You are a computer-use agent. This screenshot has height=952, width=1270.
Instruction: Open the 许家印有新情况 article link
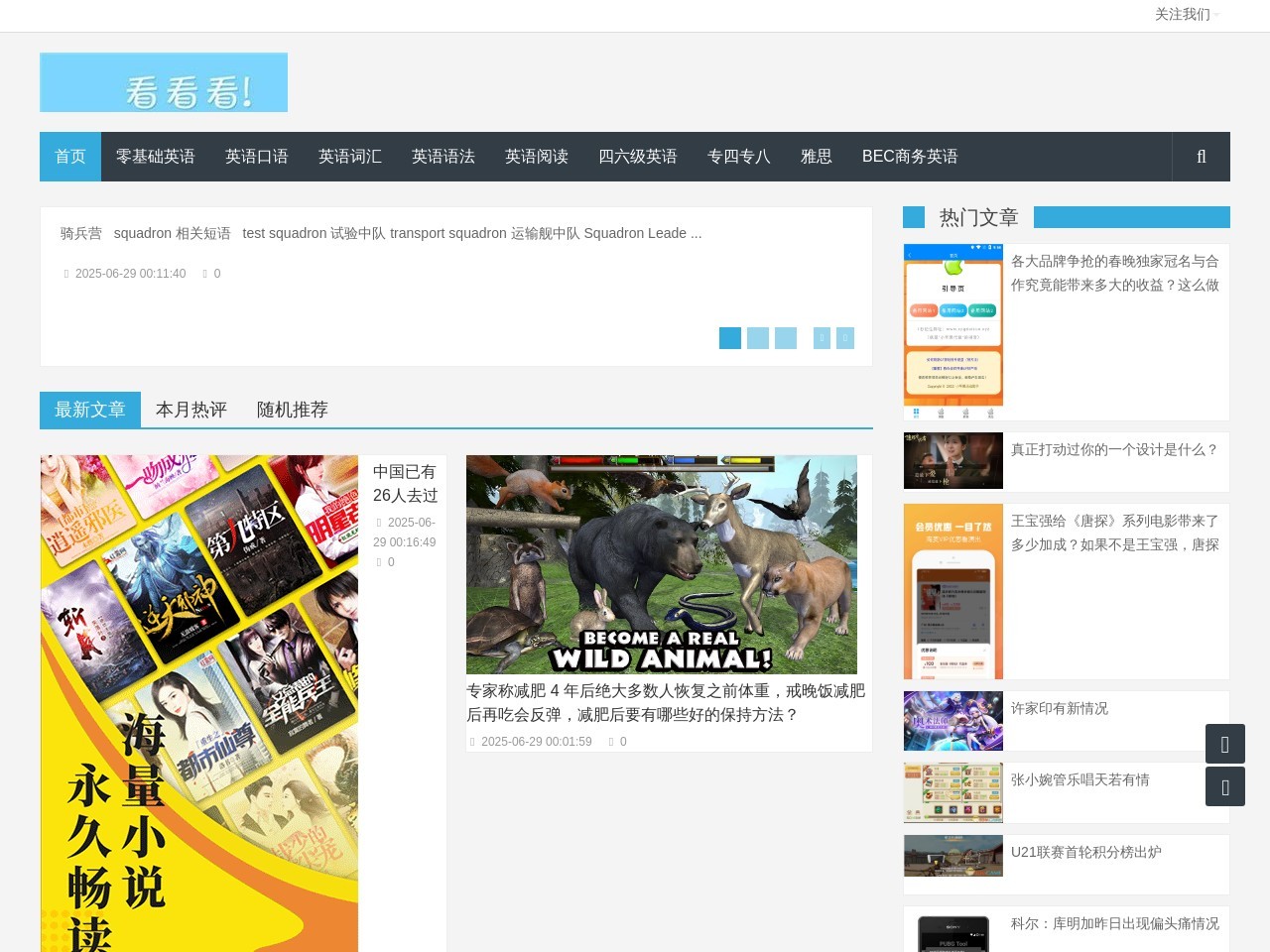pos(1060,708)
